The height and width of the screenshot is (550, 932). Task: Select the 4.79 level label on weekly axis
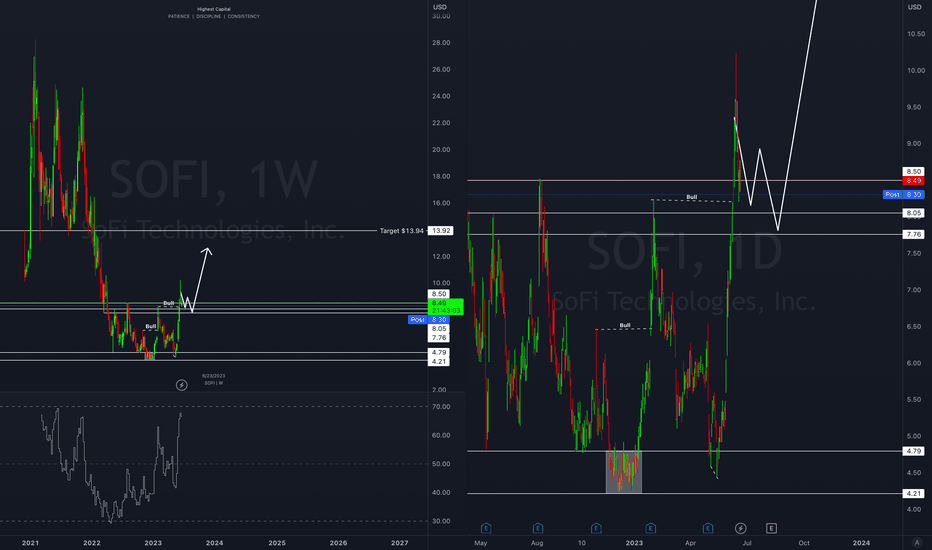coord(439,353)
